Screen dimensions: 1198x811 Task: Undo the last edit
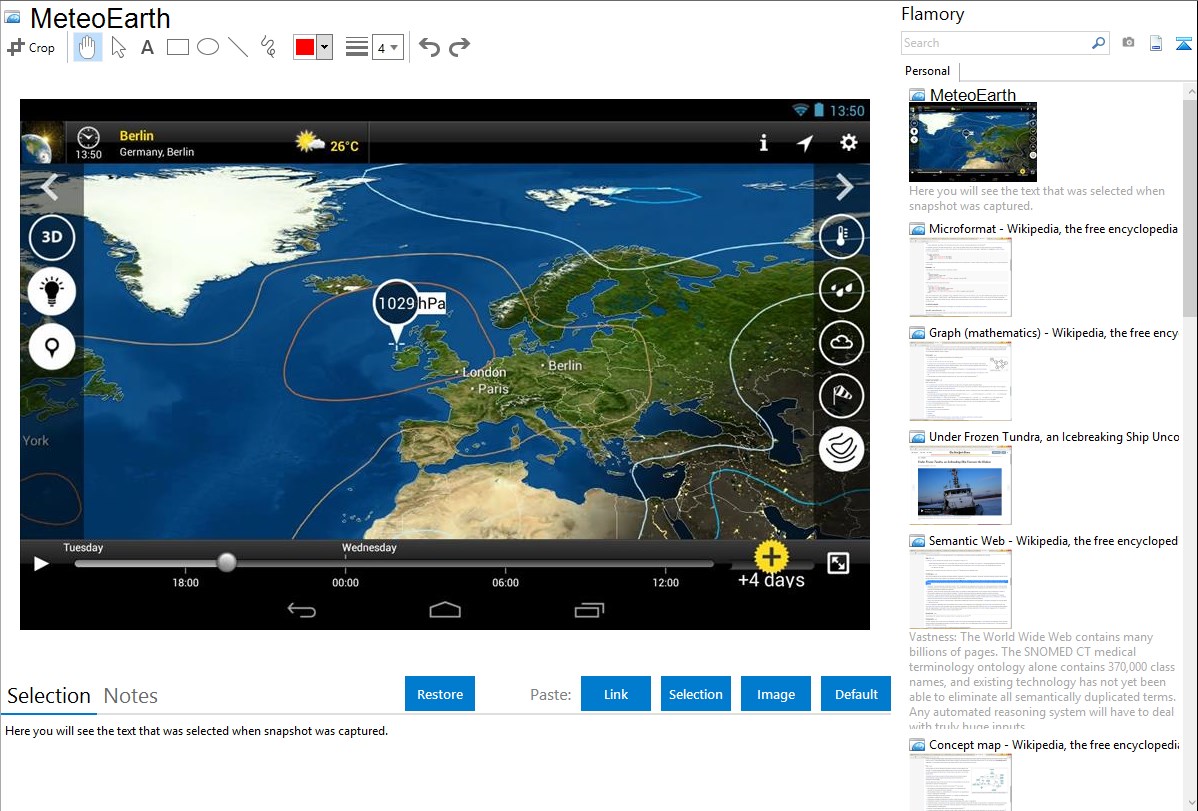[429, 47]
